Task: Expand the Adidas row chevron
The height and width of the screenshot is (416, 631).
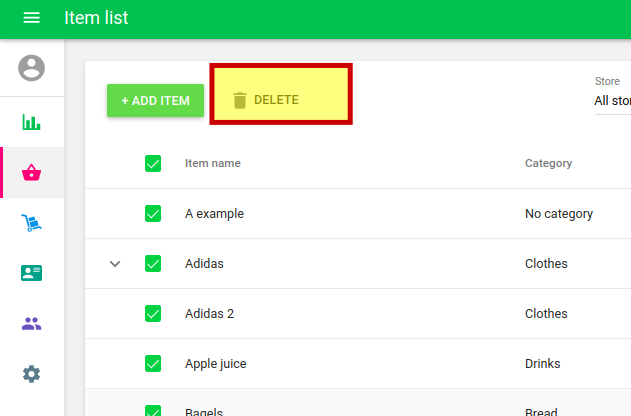Action: (115, 264)
